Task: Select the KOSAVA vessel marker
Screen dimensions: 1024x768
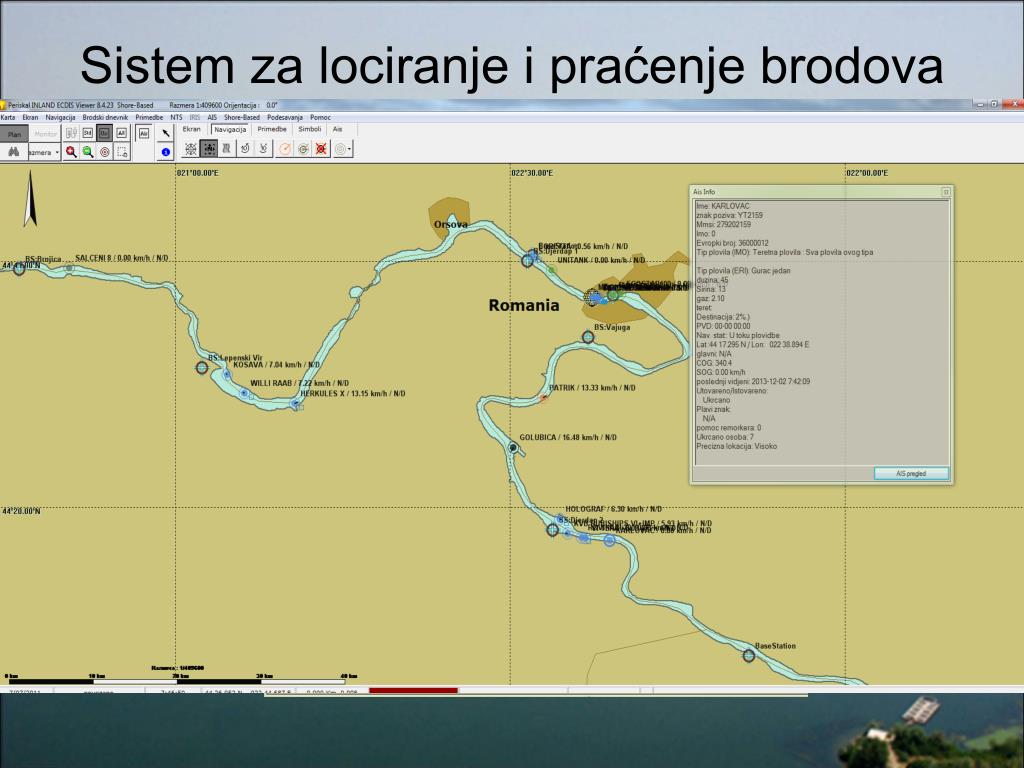Action: click(227, 374)
